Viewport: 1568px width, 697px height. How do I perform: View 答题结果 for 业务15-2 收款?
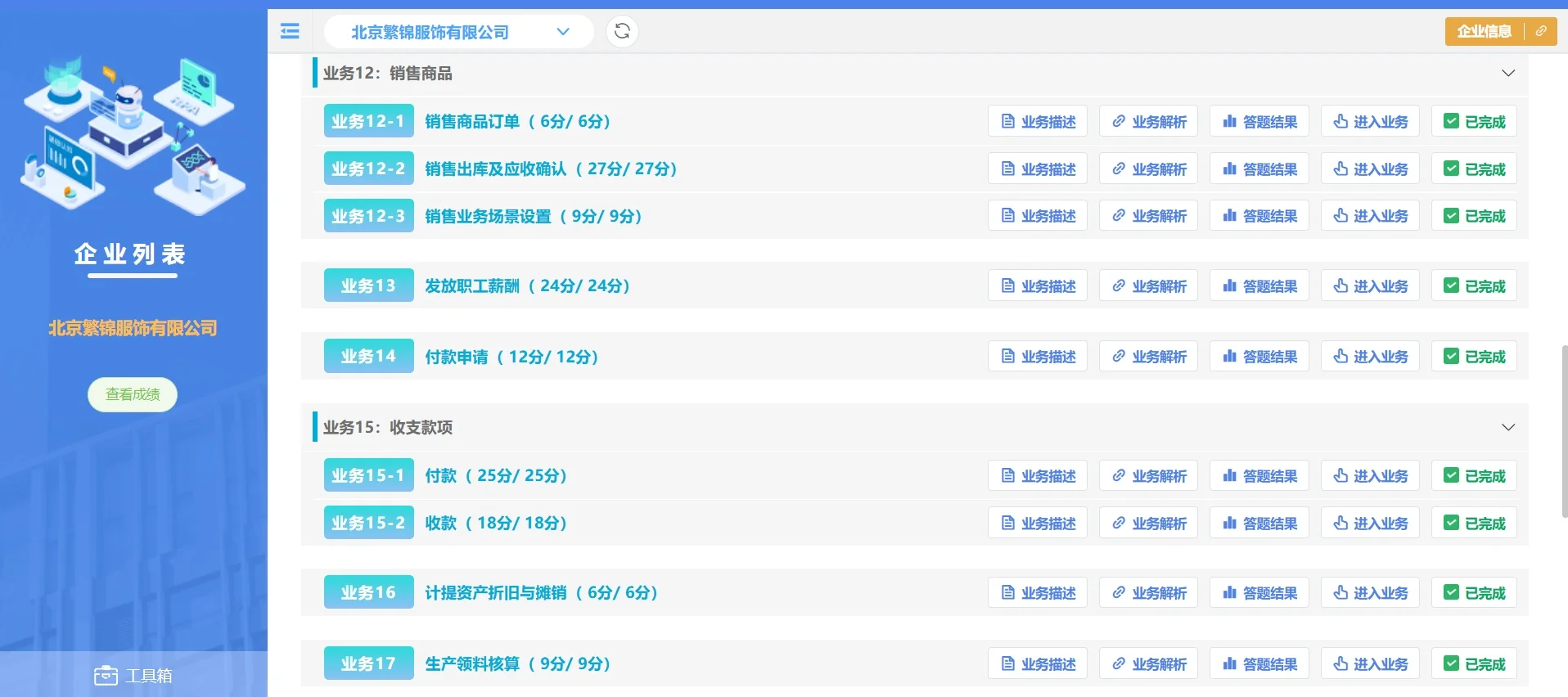pos(1259,523)
